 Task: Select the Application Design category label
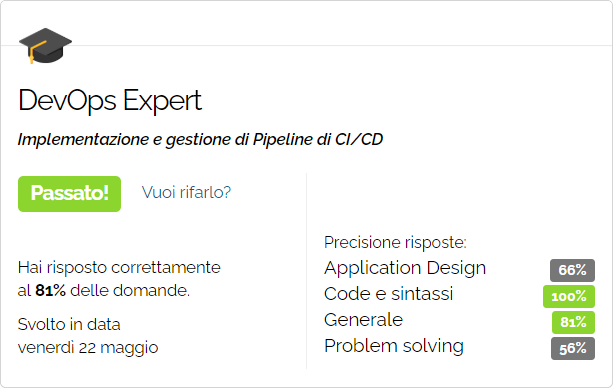click(x=405, y=268)
